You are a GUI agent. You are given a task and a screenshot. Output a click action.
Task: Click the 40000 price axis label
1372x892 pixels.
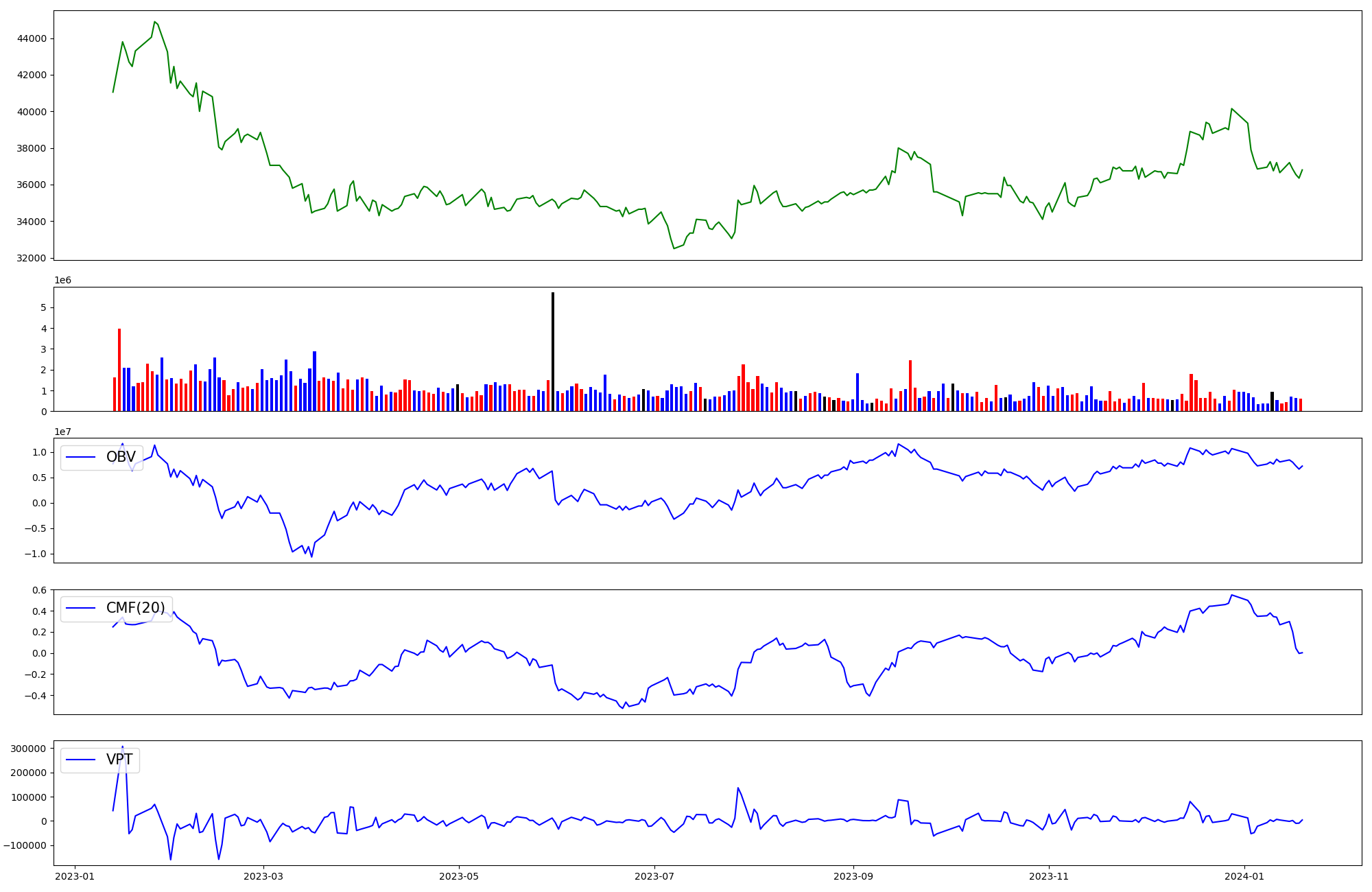pos(32,112)
